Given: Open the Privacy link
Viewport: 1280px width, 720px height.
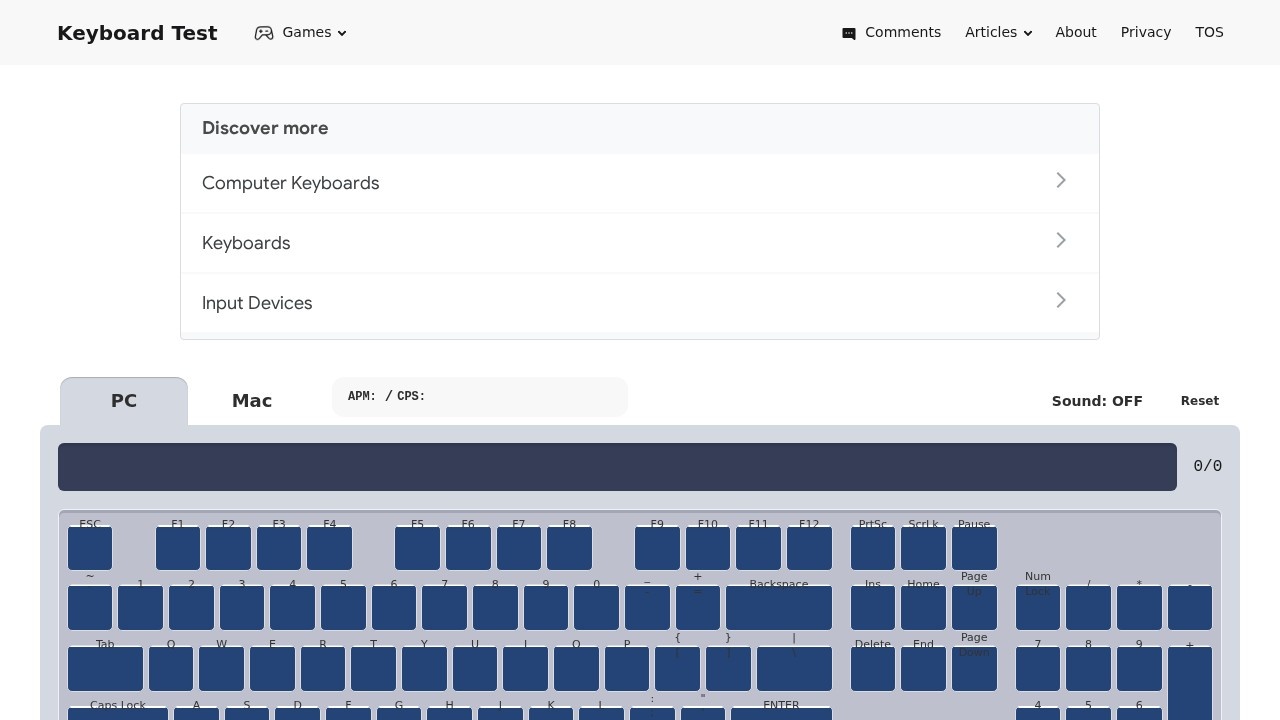Looking at the screenshot, I should tap(1145, 33).
